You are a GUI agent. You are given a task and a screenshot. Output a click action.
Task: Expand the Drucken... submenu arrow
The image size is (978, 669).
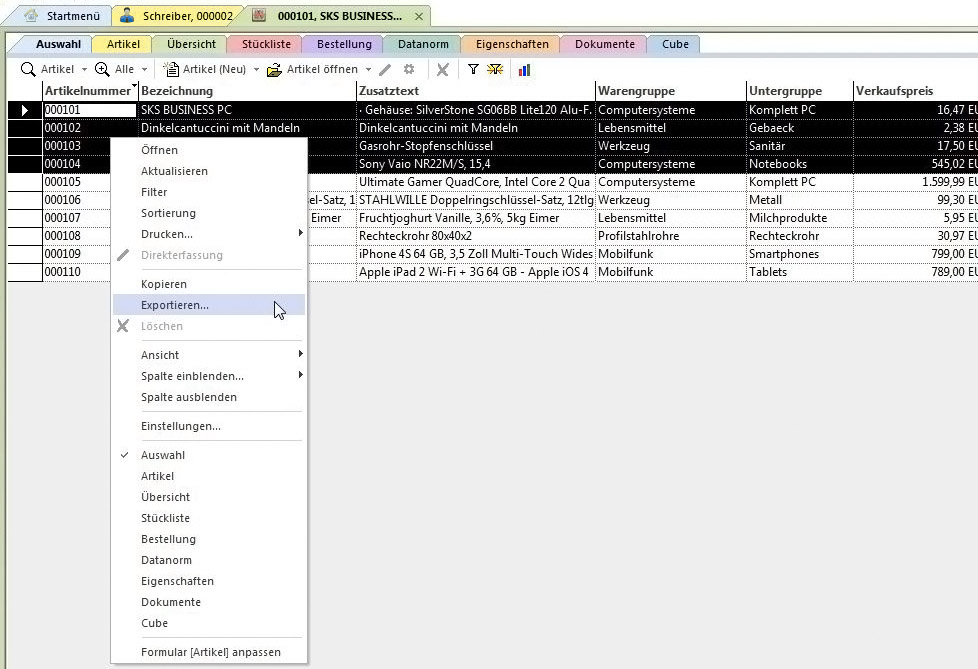(301, 233)
